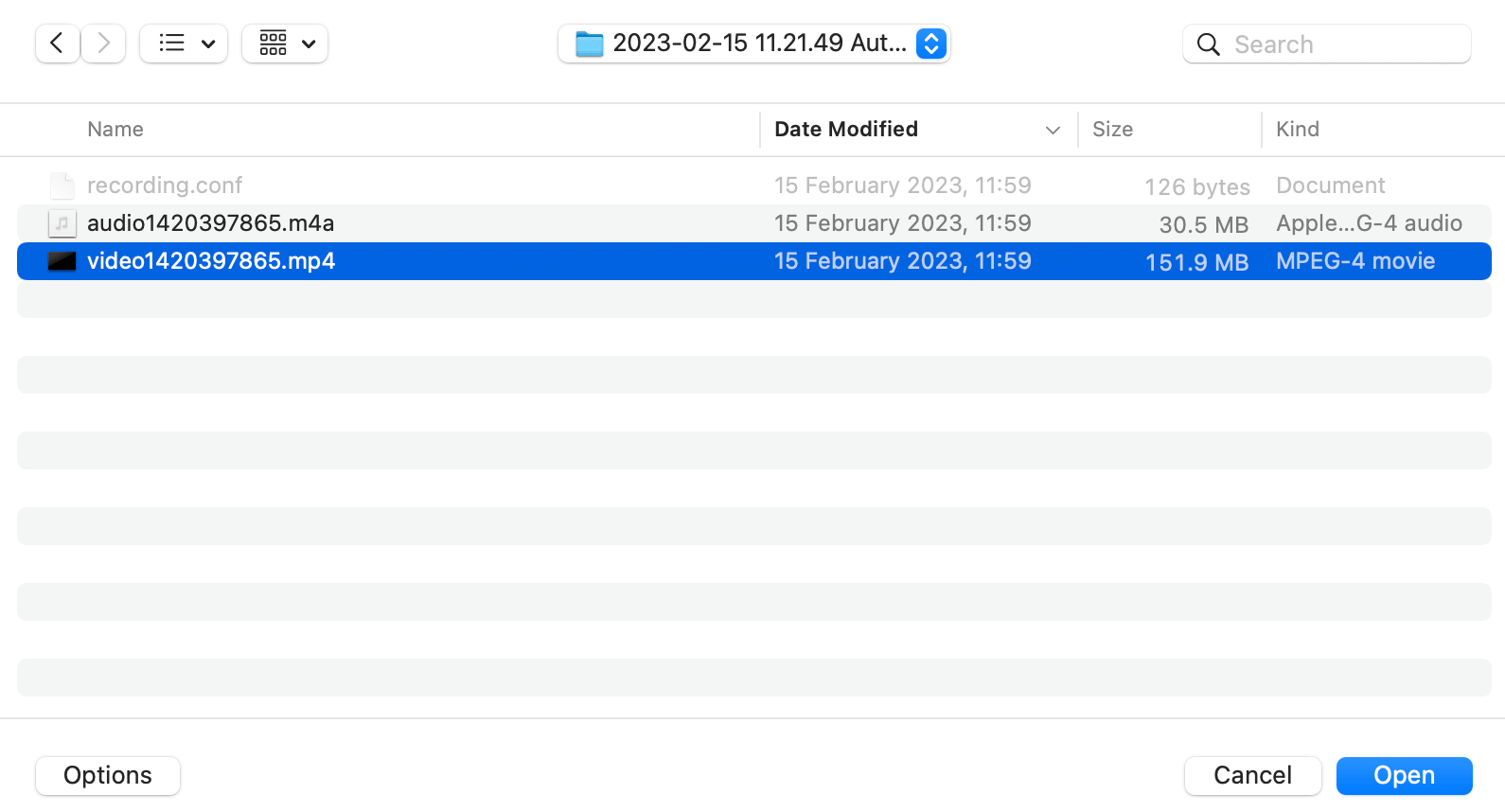This screenshot has width=1505, height=812.
Task: Click the audio file music note icon
Action: click(62, 223)
